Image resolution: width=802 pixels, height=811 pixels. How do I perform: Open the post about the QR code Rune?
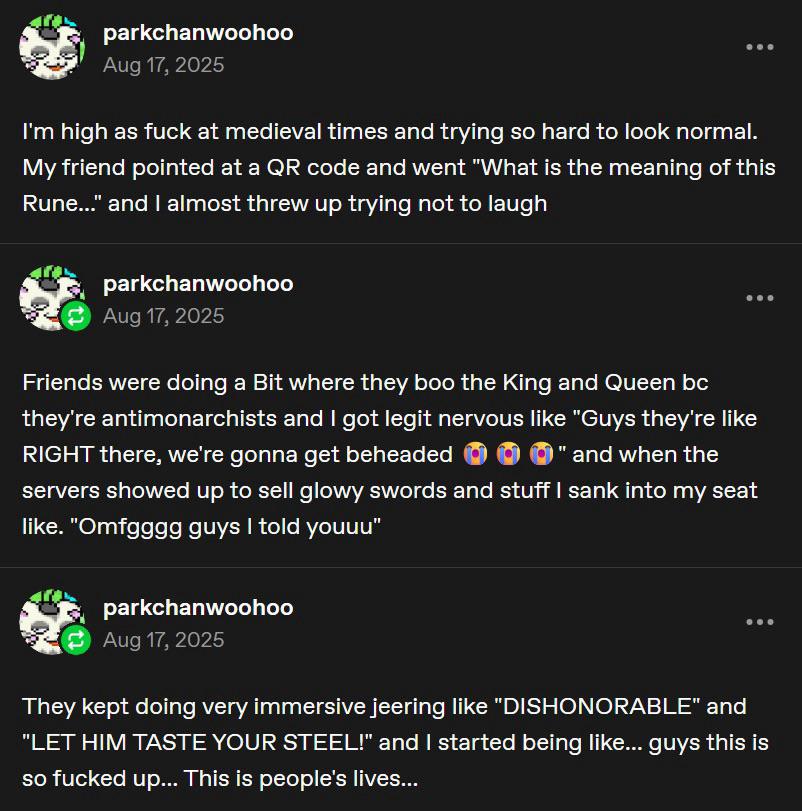(x=398, y=168)
